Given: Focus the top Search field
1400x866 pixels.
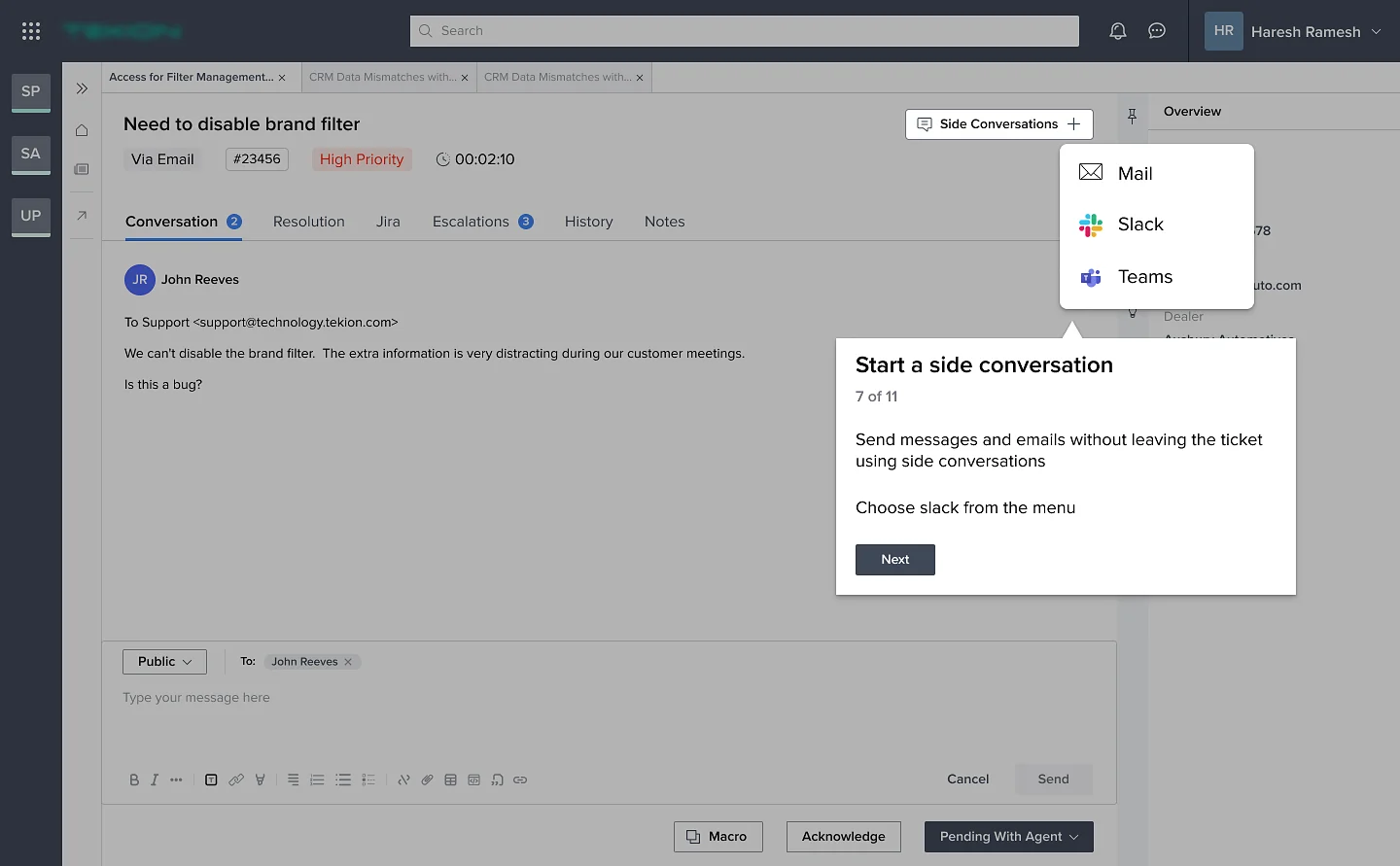Looking at the screenshot, I should coord(745,31).
